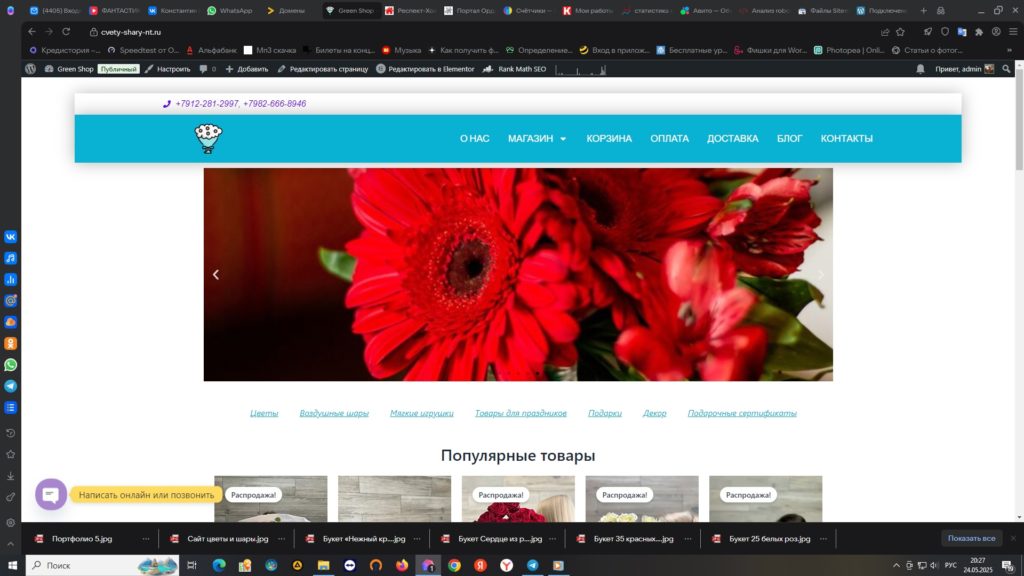
Task: Click Редактировать страницу in admin bar
Action: tap(323, 69)
